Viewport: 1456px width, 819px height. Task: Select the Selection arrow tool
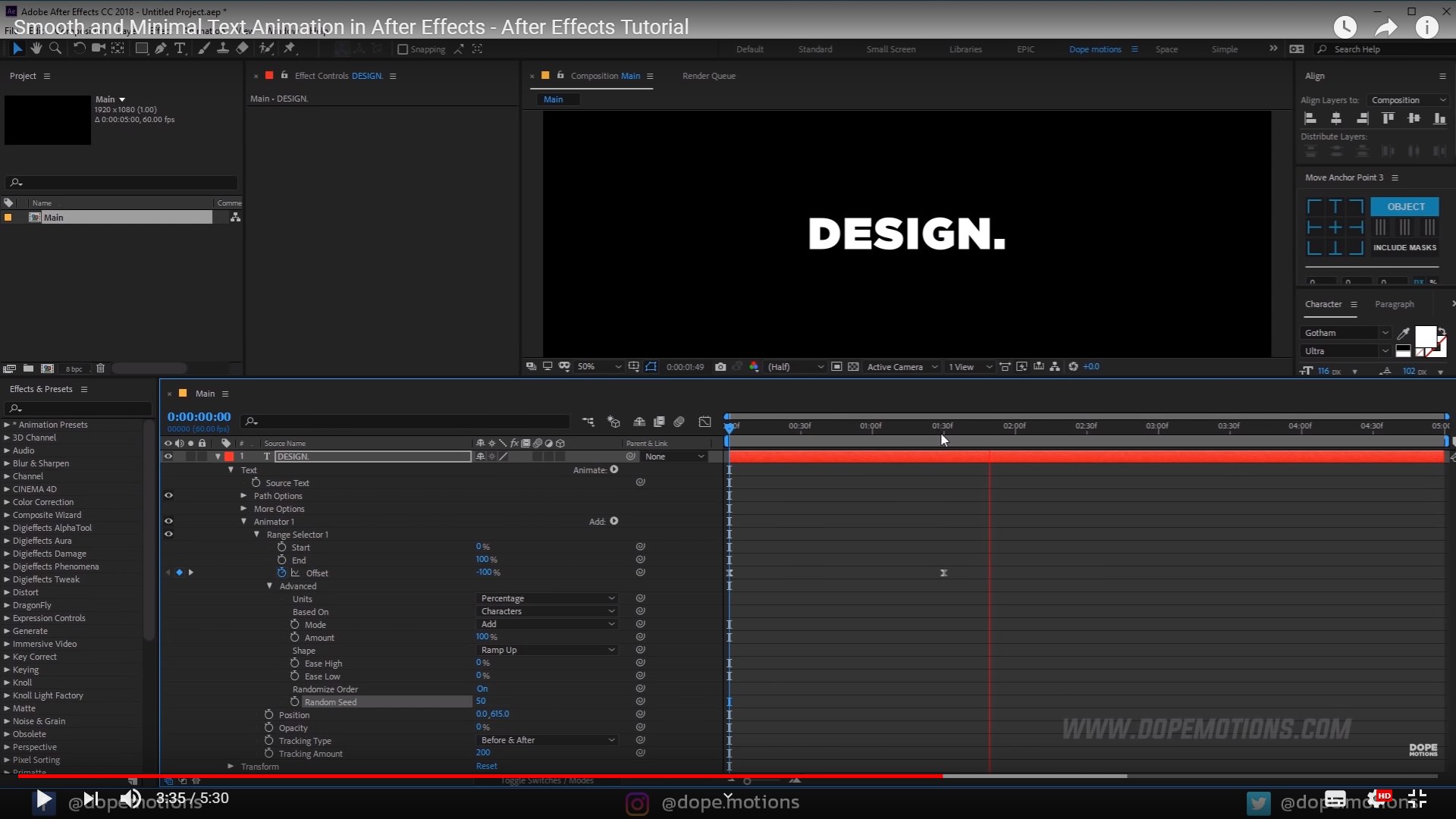pos(17,49)
